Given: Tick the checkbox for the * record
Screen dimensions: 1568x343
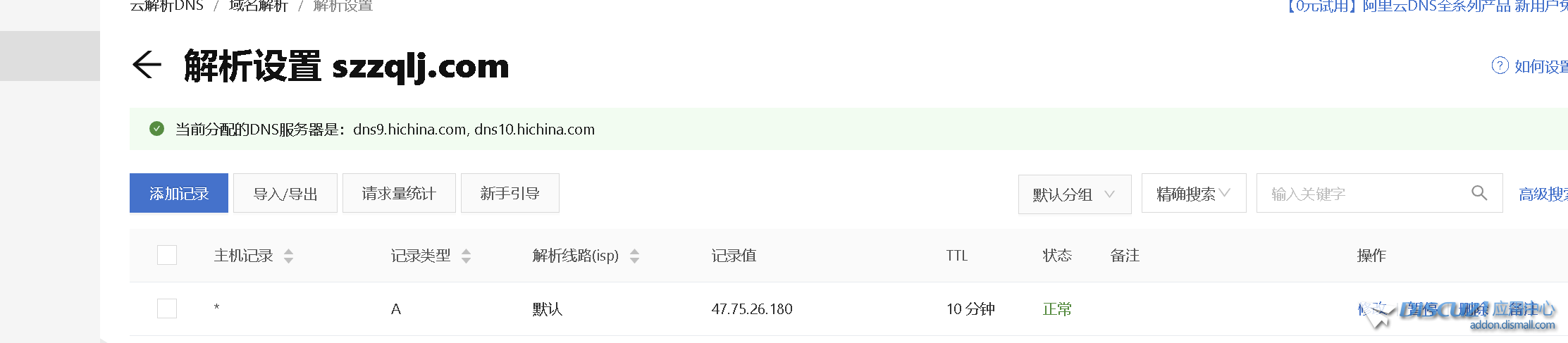Looking at the screenshot, I should coord(167,308).
